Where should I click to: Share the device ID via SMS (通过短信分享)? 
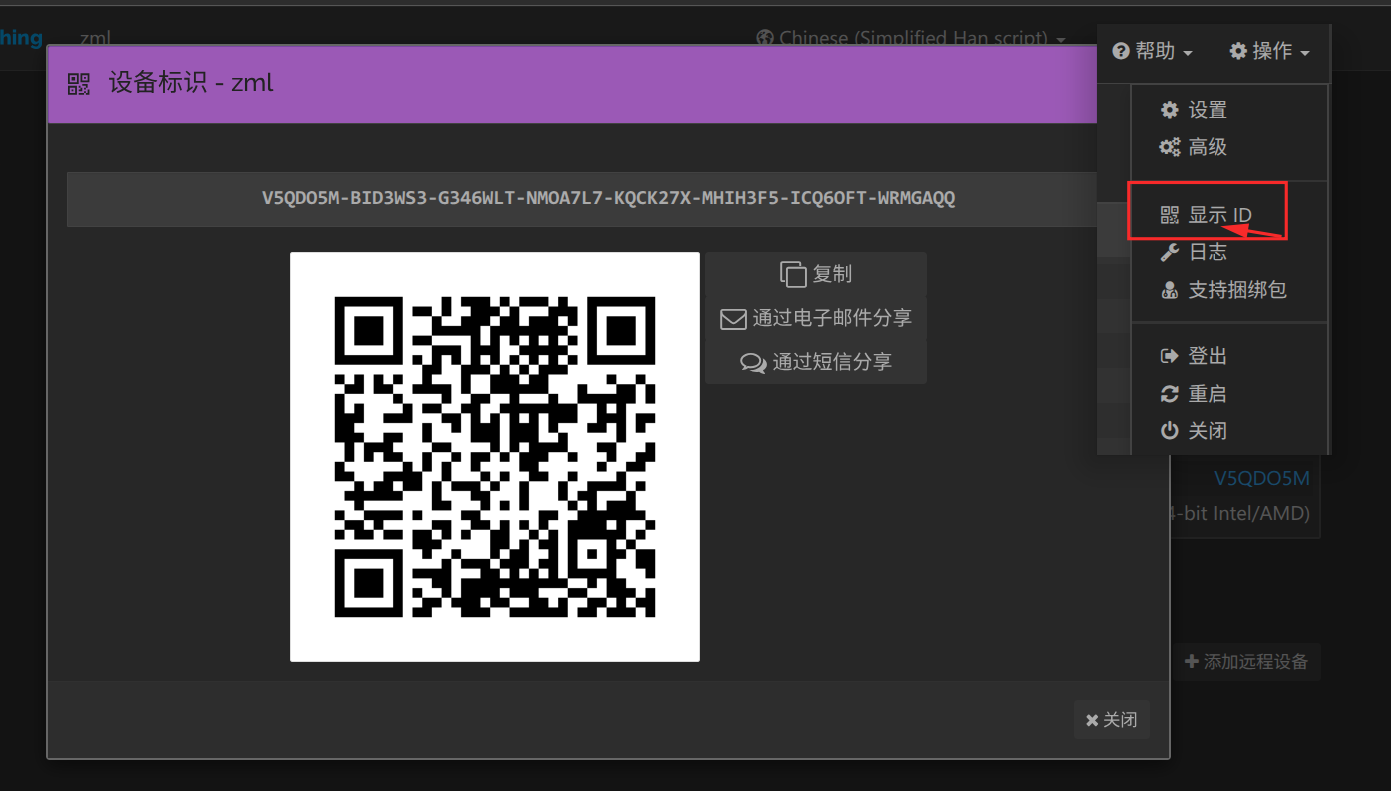(816, 362)
